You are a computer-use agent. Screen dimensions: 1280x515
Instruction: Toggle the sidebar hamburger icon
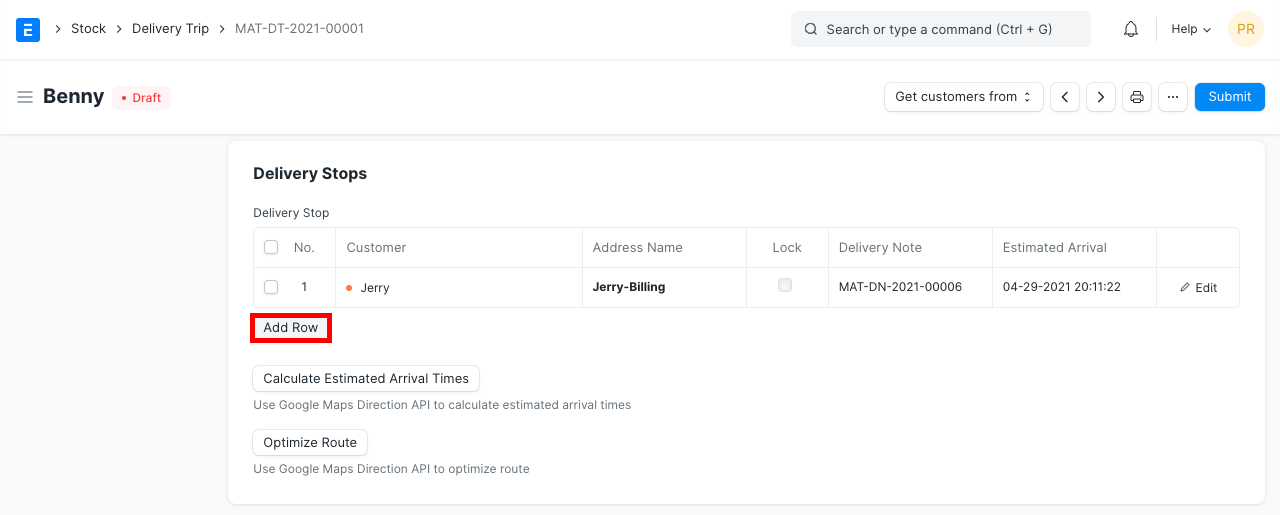pos(25,97)
